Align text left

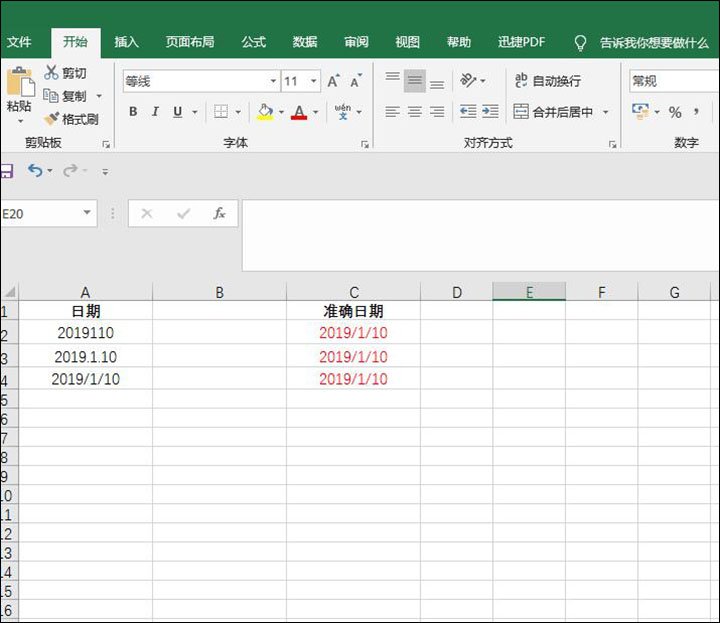click(x=392, y=112)
